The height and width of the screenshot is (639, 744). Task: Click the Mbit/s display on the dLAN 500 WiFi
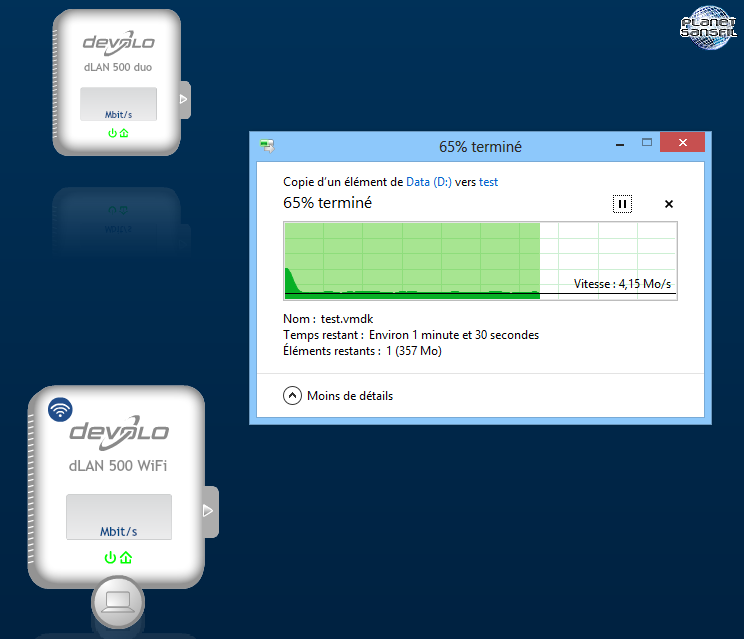[x=119, y=517]
